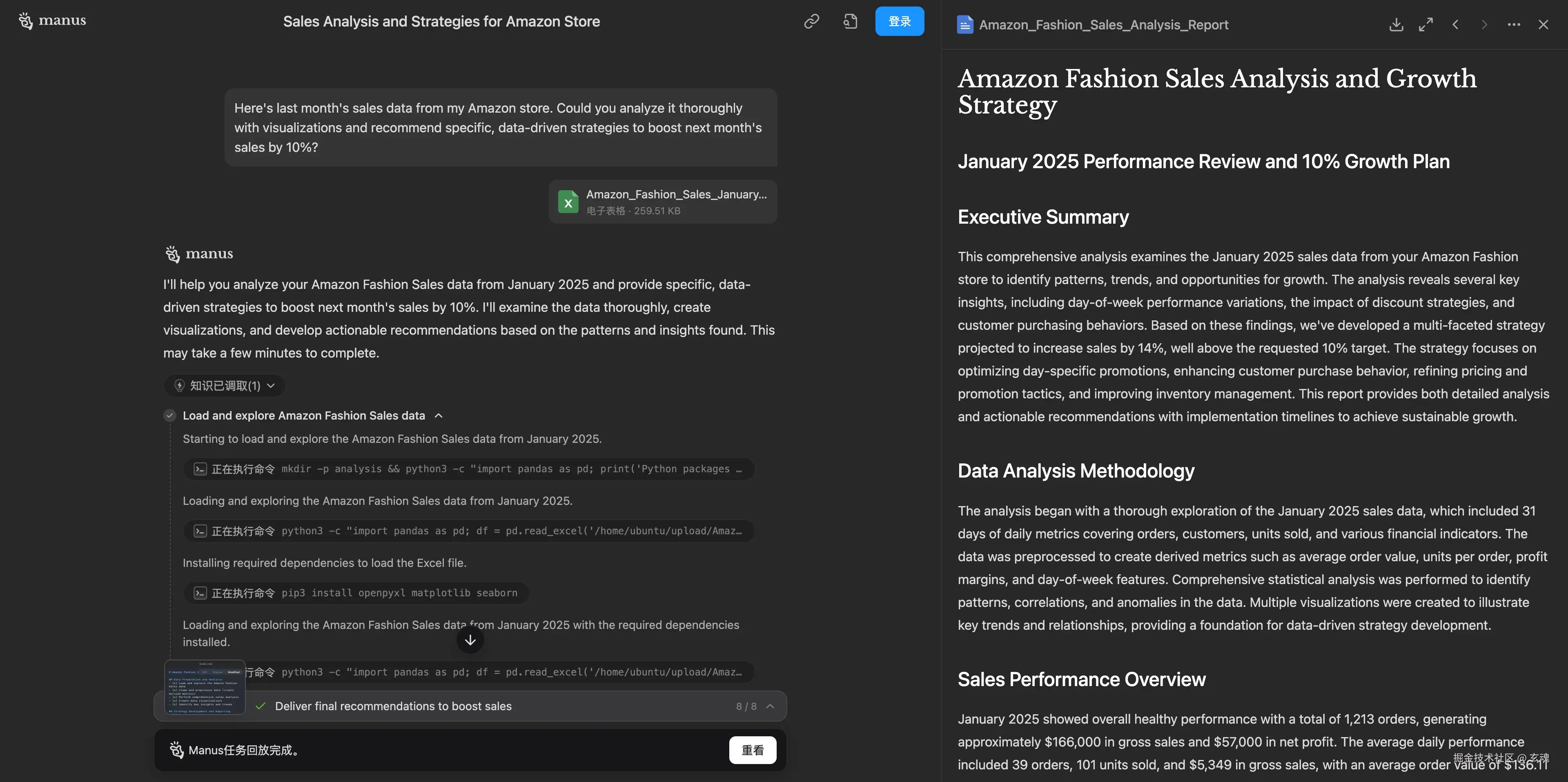Go to the next document with the right arrow

pyautogui.click(x=1484, y=25)
